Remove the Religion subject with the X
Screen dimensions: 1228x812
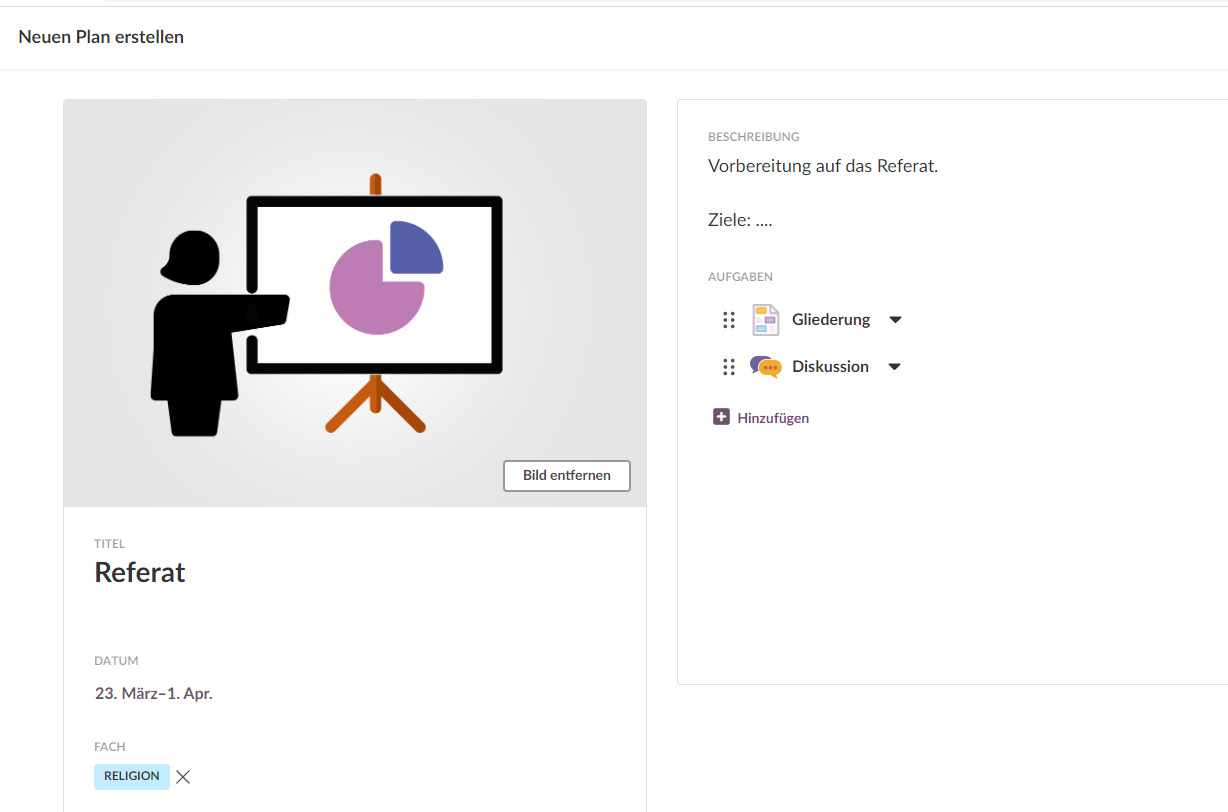click(183, 777)
